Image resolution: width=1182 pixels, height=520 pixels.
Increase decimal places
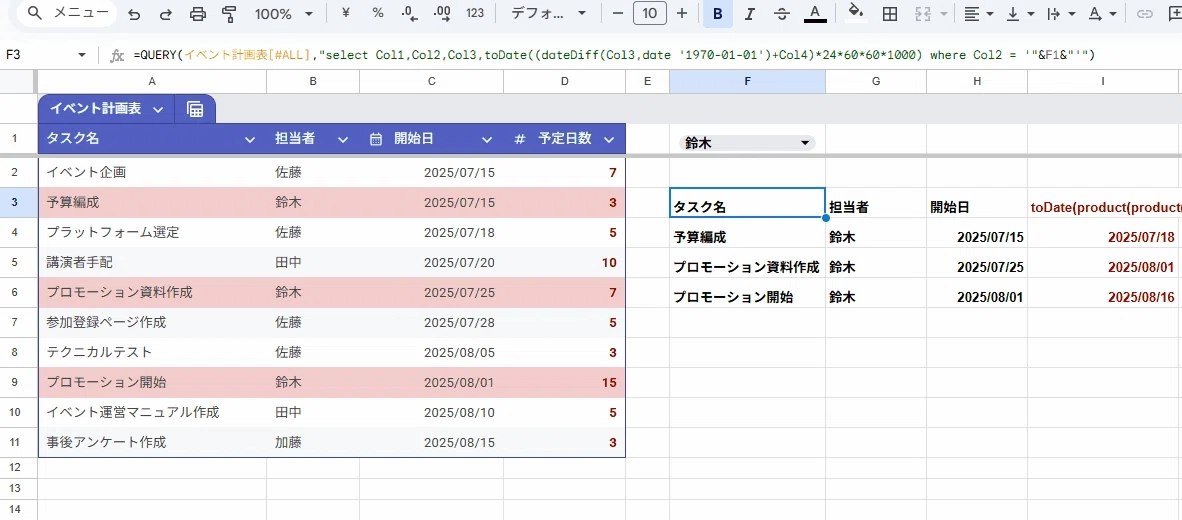[442, 14]
